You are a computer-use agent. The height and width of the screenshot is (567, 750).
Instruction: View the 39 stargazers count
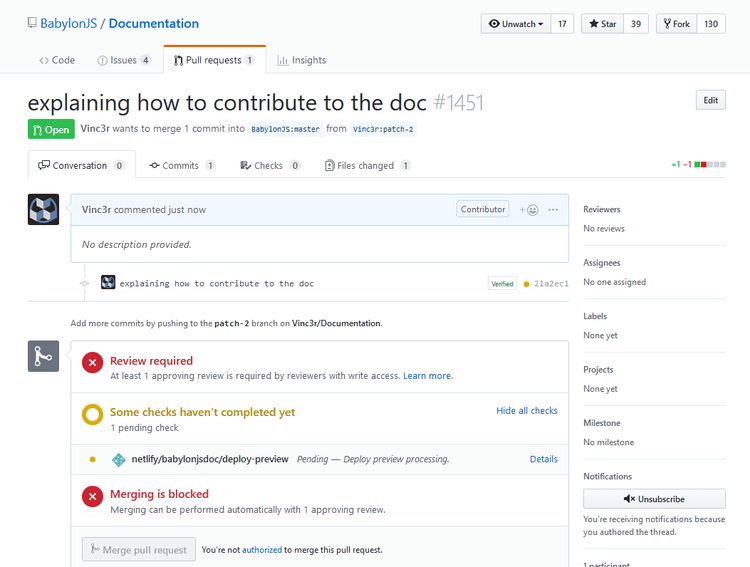pyautogui.click(x=636, y=24)
